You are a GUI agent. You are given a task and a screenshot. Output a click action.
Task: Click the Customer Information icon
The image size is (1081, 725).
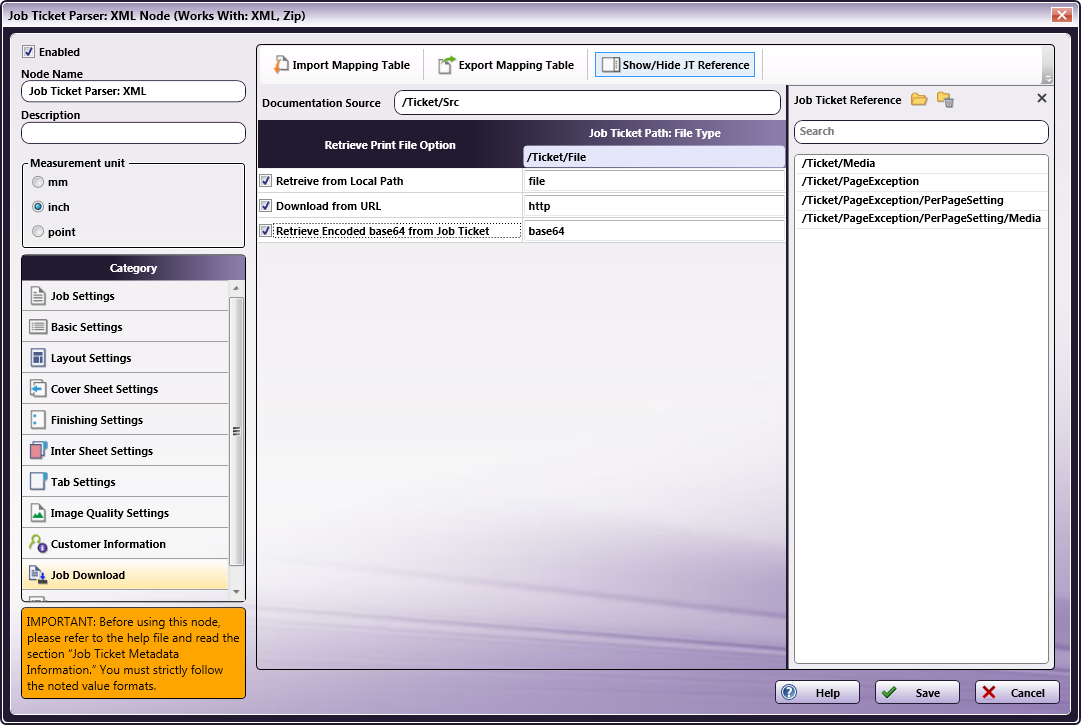(38, 544)
